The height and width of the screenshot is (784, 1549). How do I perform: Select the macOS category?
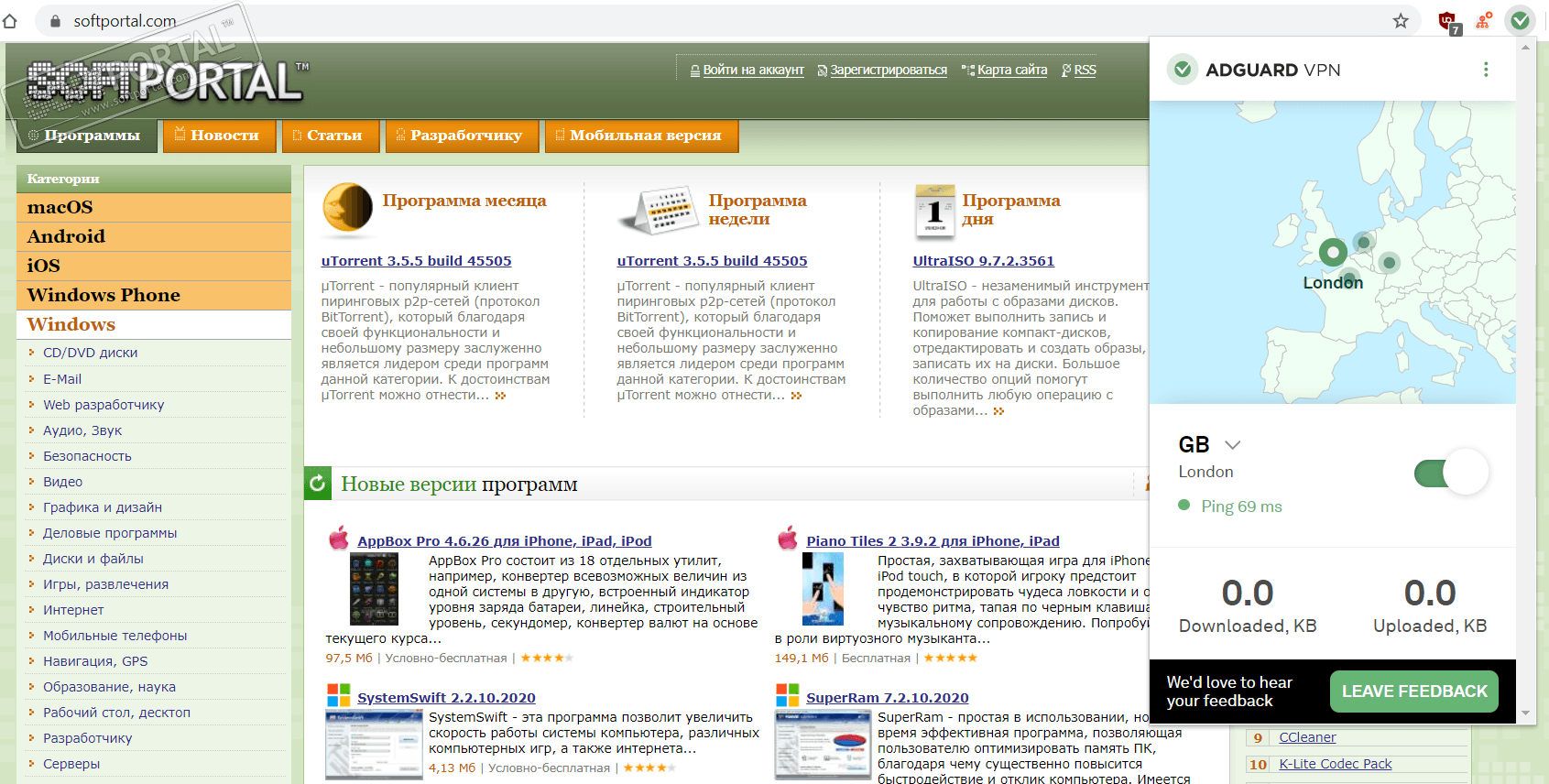[154, 207]
